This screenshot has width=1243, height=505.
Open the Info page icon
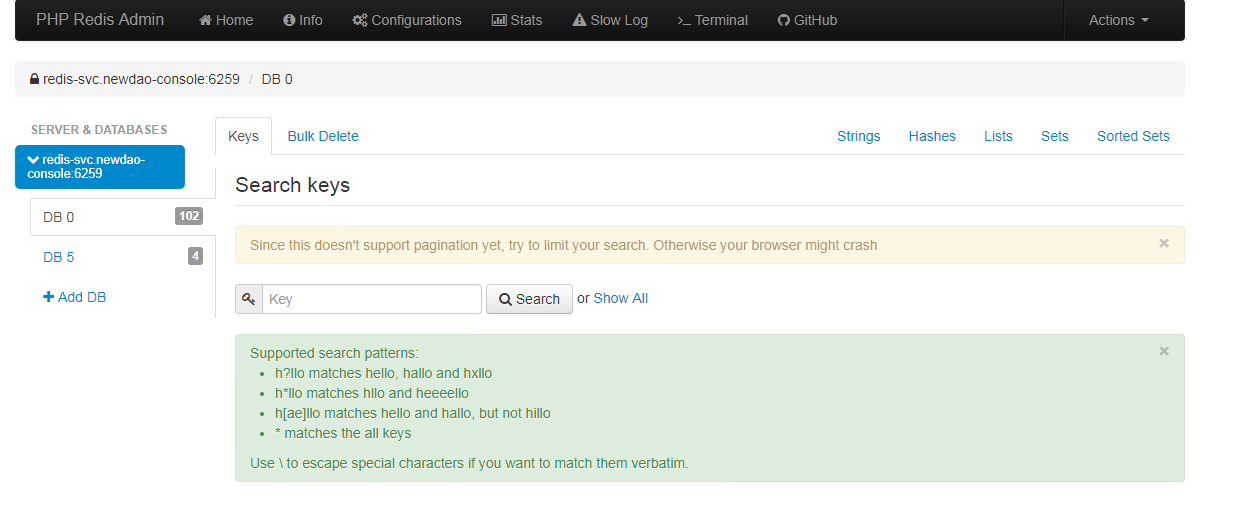289,21
